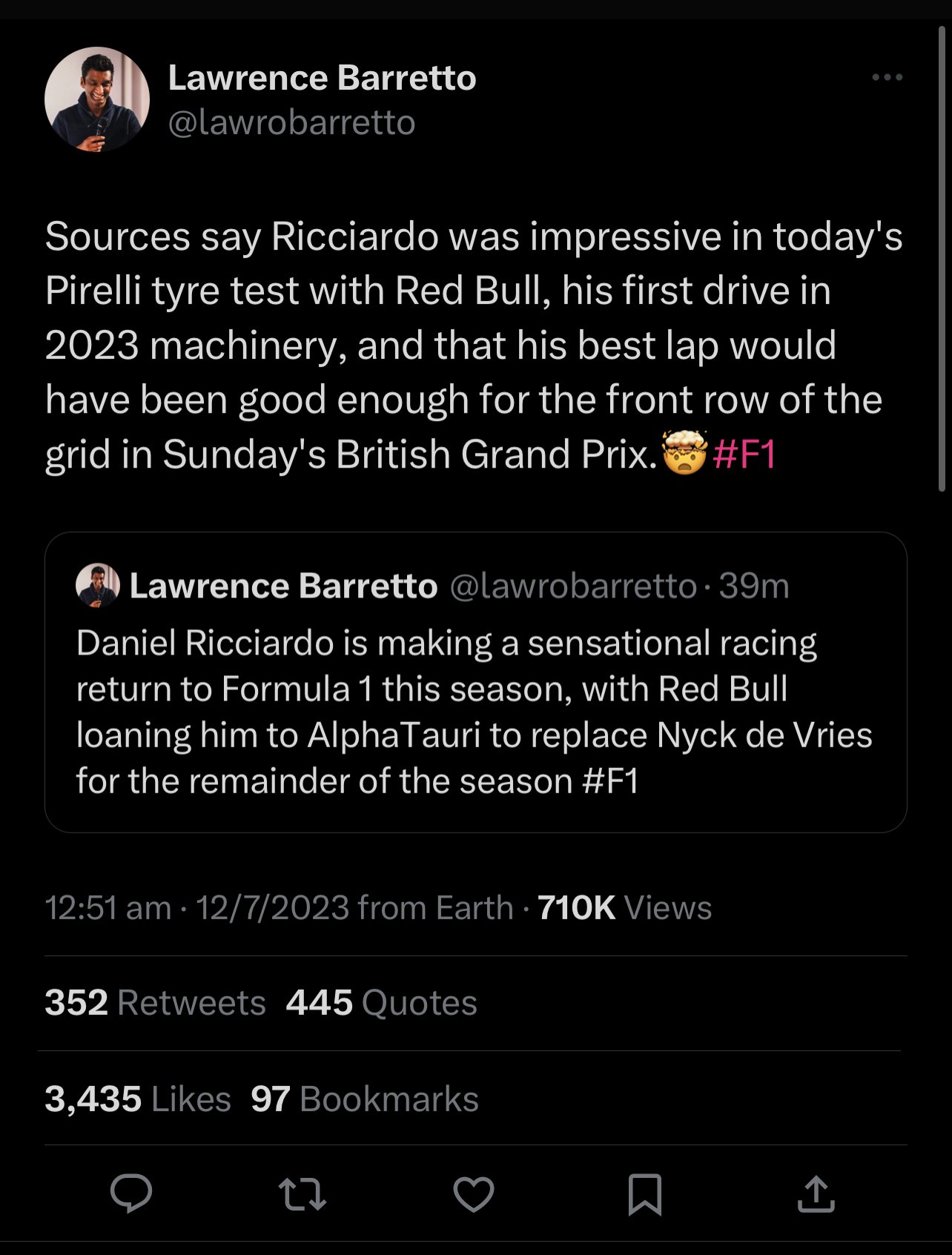View the 445 Quotes list
952x1255 pixels.
[381, 1002]
